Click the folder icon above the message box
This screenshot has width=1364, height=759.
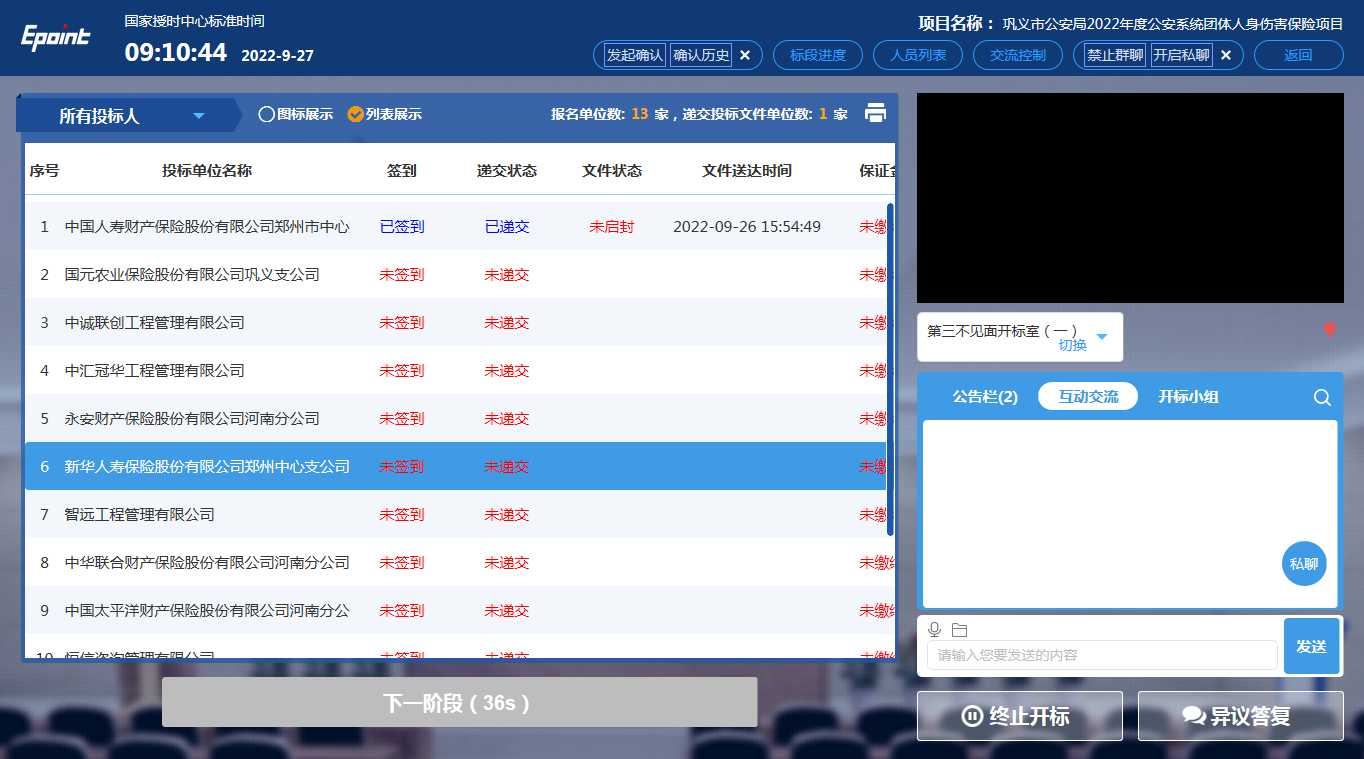point(960,629)
